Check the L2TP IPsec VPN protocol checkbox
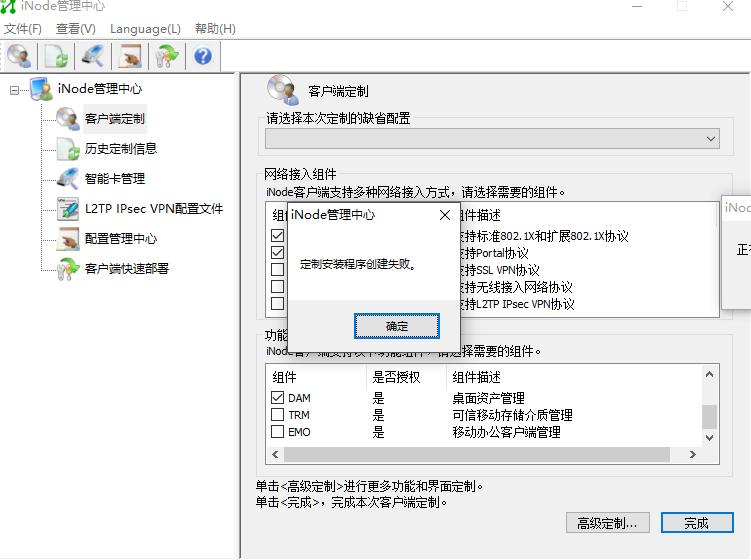751x560 pixels. point(277,304)
